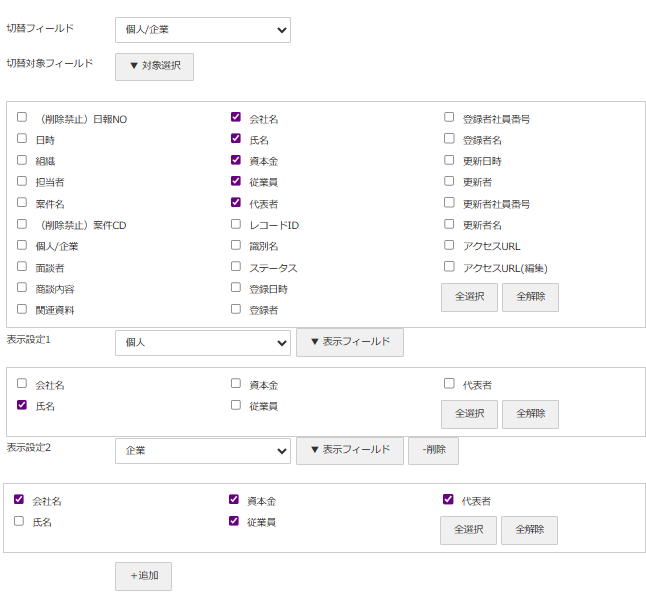
Task: Click the -削除 button for 表示設定2
Action: [433, 451]
